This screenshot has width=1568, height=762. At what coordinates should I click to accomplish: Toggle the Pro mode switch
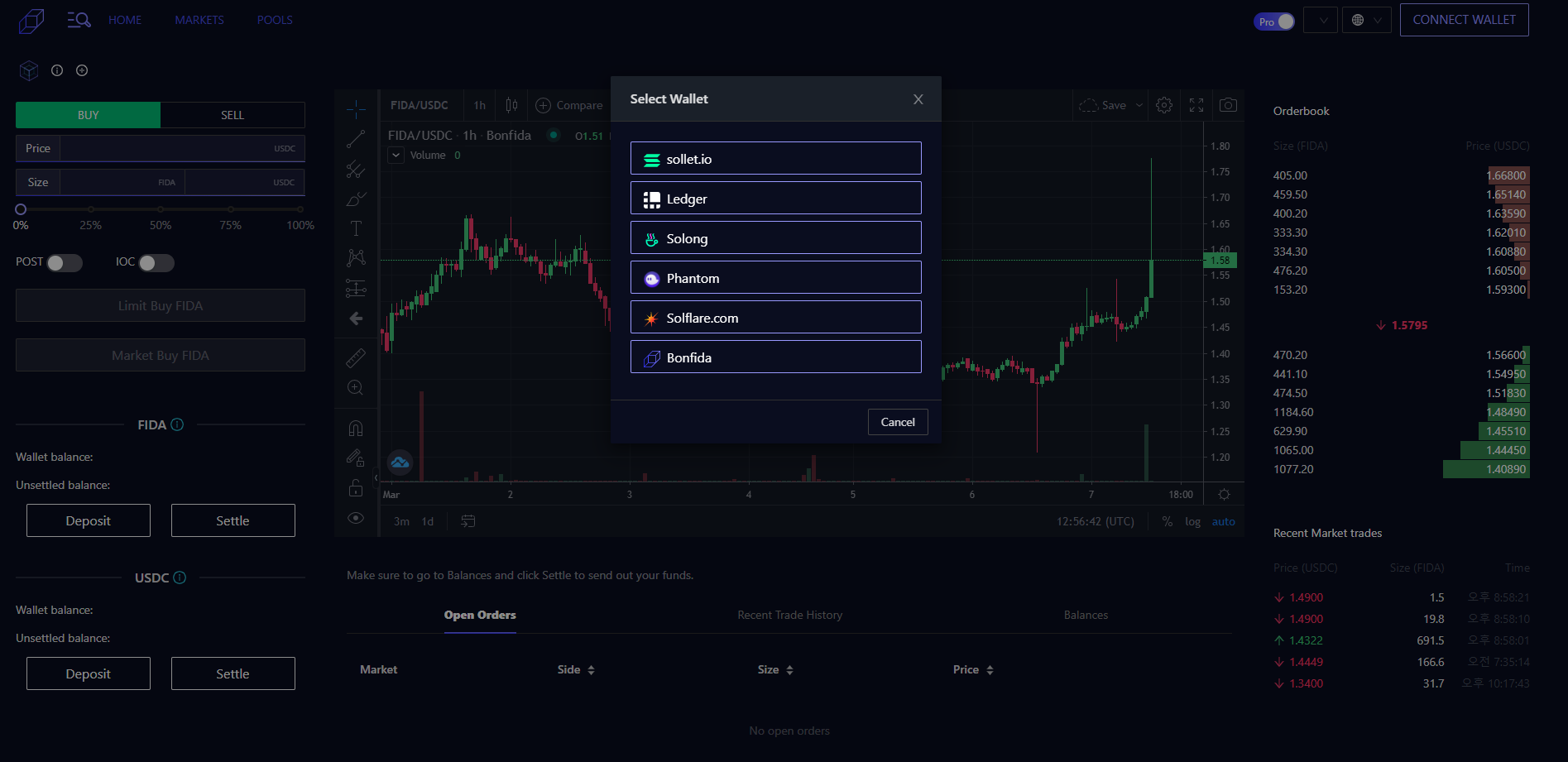[x=1274, y=22]
